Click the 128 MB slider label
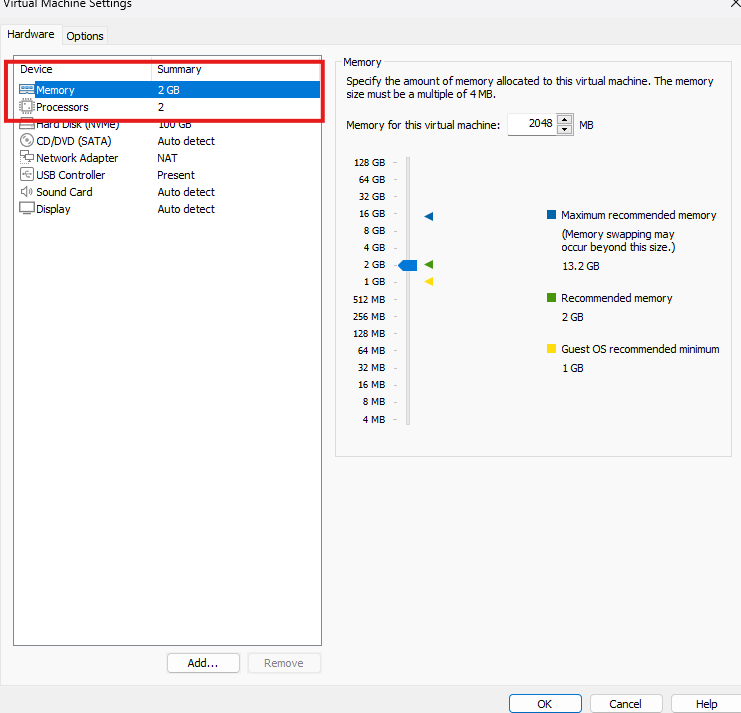Screen dimensions: 741x713 coord(369,334)
